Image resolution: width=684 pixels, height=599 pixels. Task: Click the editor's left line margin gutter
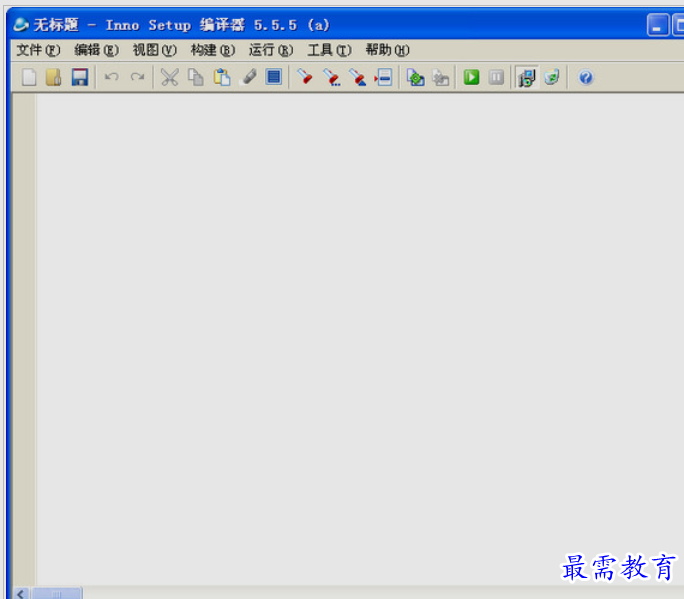pos(24,339)
